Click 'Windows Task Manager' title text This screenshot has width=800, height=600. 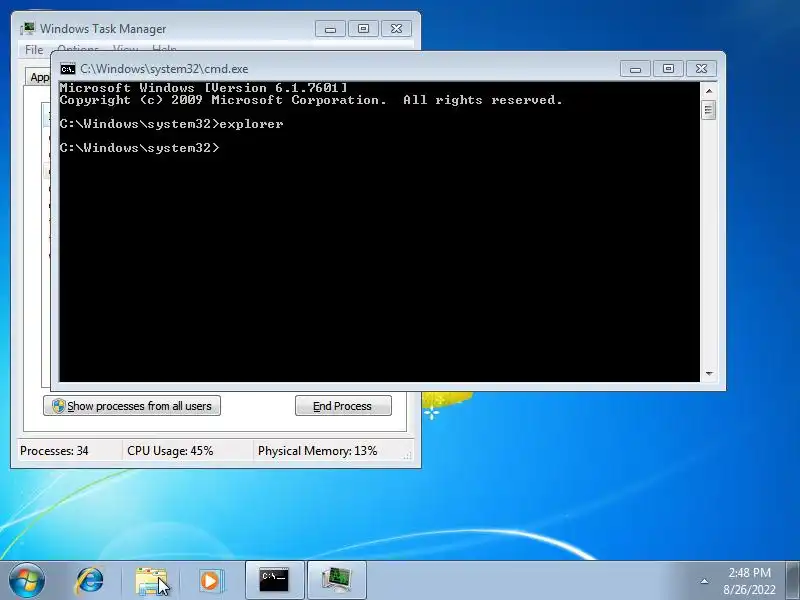click(x=103, y=29)
